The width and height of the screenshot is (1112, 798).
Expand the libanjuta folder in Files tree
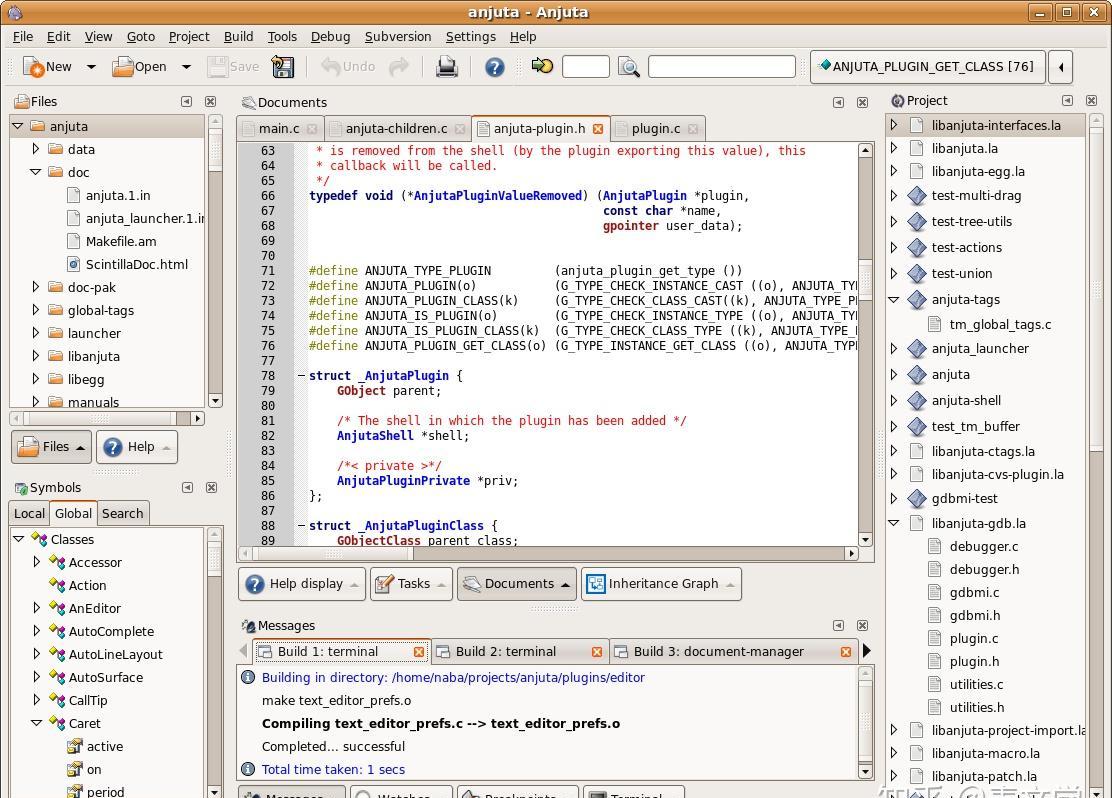35,356
